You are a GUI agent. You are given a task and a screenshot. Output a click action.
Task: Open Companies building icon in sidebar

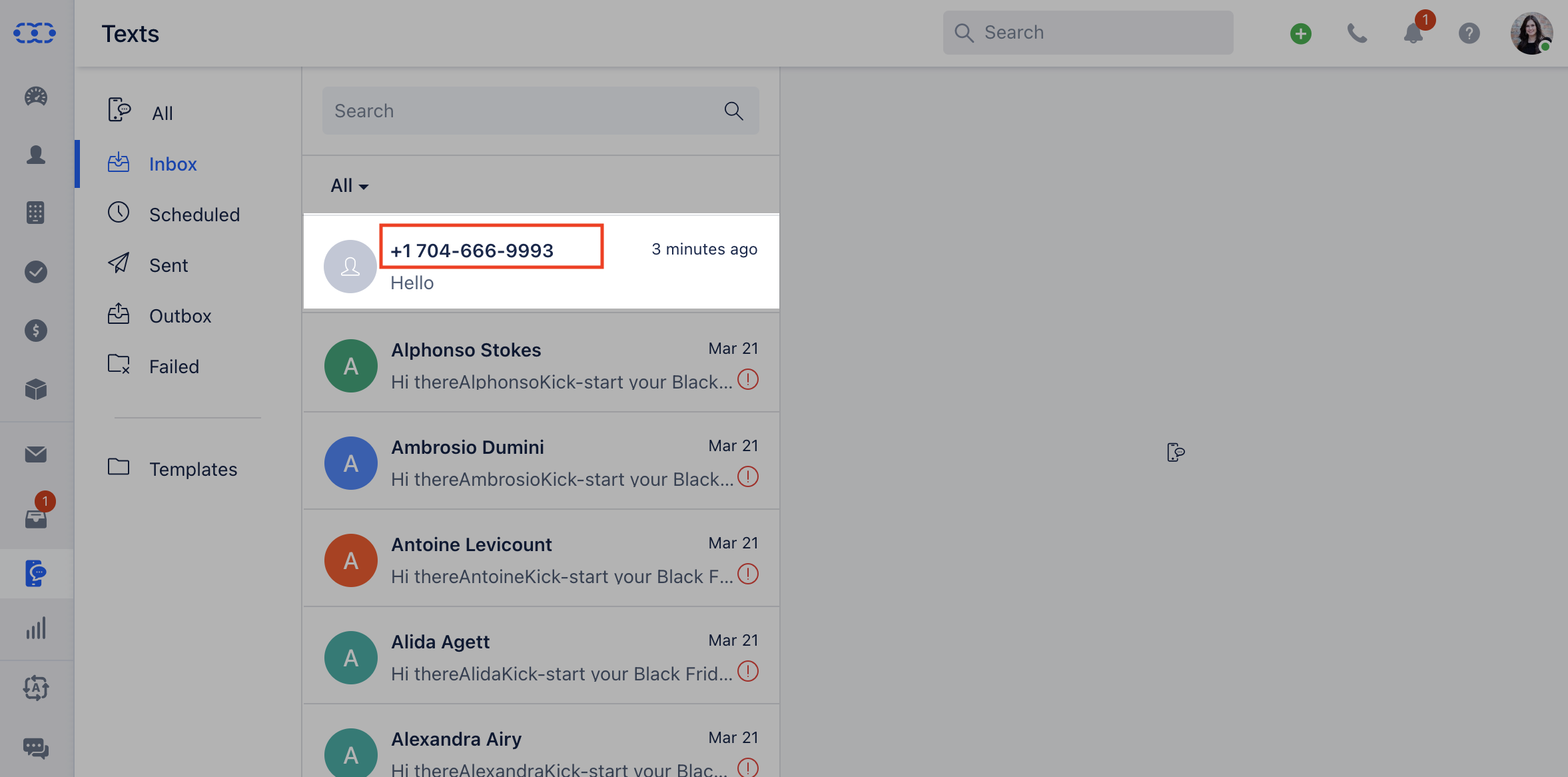pos(36,213)
